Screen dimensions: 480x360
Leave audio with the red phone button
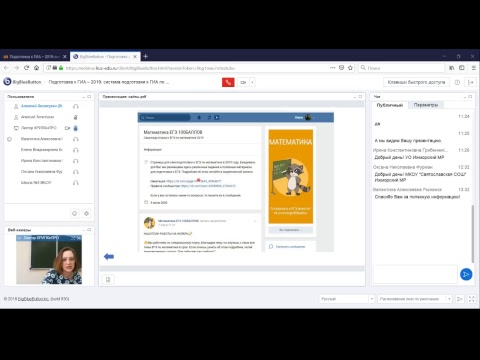coord(228,82)
